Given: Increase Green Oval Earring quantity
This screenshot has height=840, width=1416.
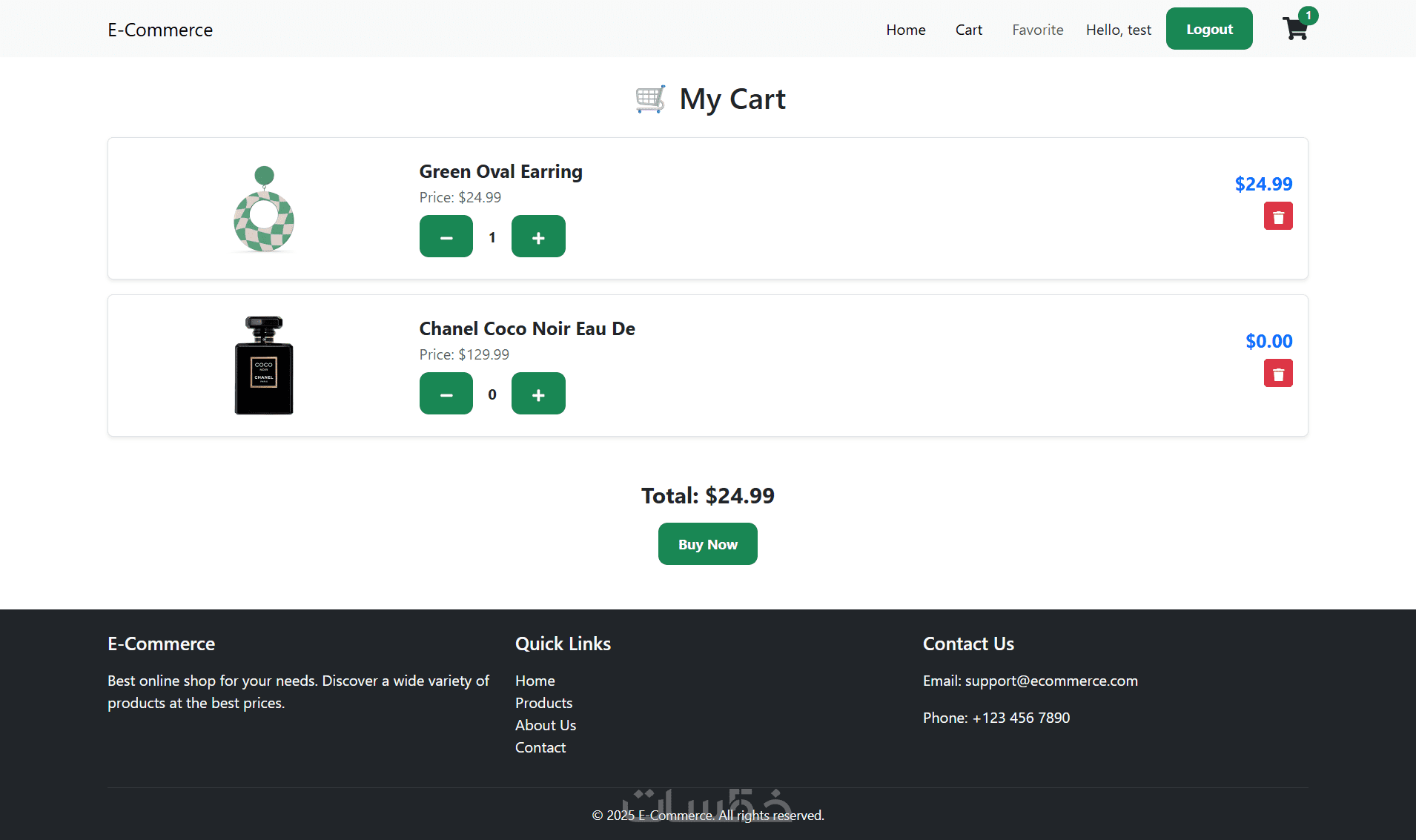Looking at the screenshot, I should pos(538,237).
